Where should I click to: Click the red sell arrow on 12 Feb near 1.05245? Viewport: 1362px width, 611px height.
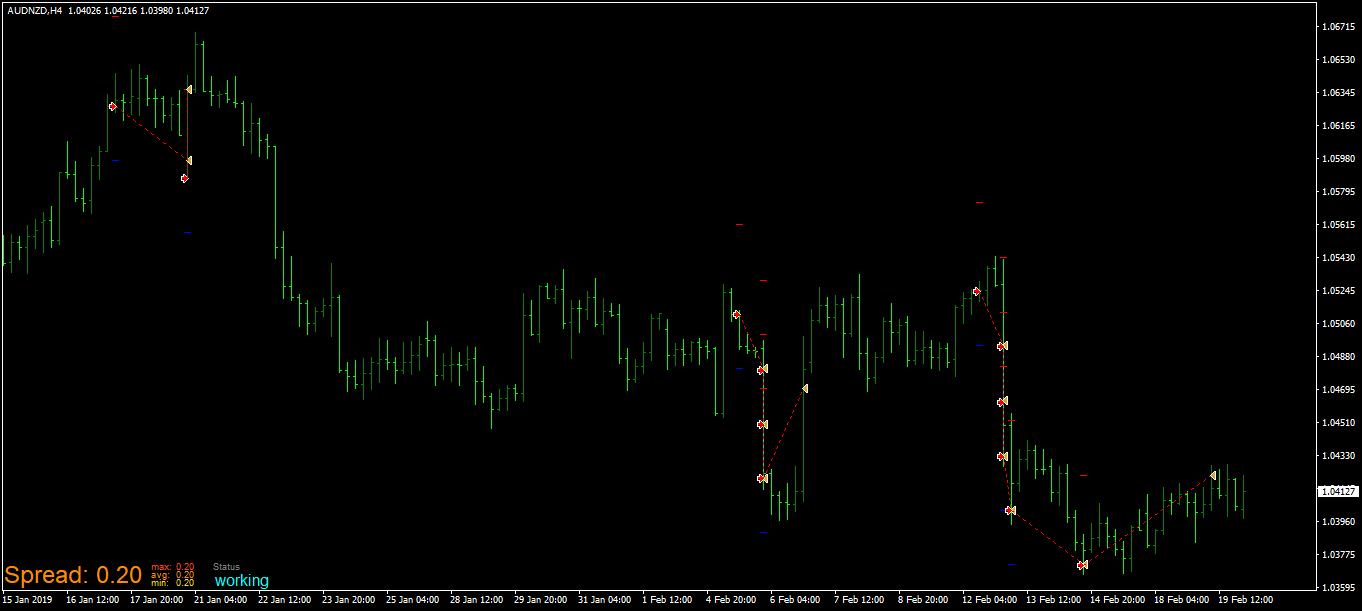(976, 291)
